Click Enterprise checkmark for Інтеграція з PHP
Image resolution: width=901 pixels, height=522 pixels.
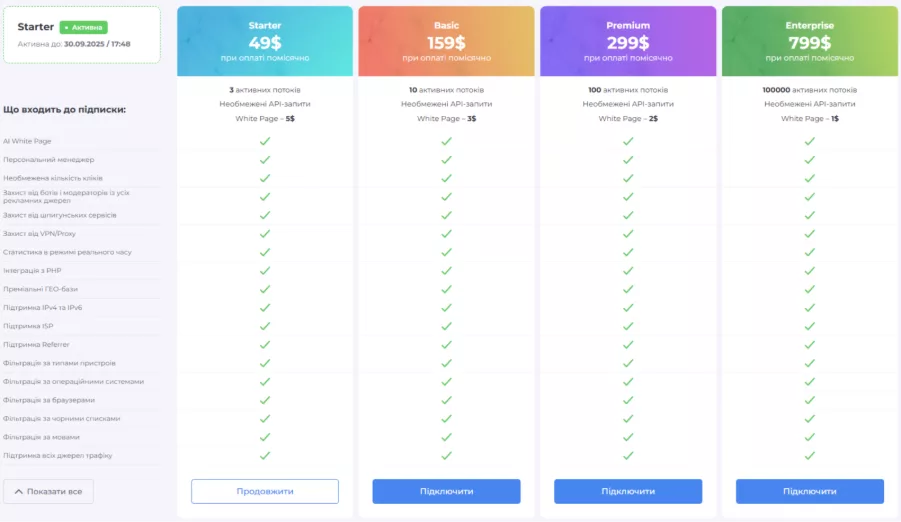coord(810,271)
